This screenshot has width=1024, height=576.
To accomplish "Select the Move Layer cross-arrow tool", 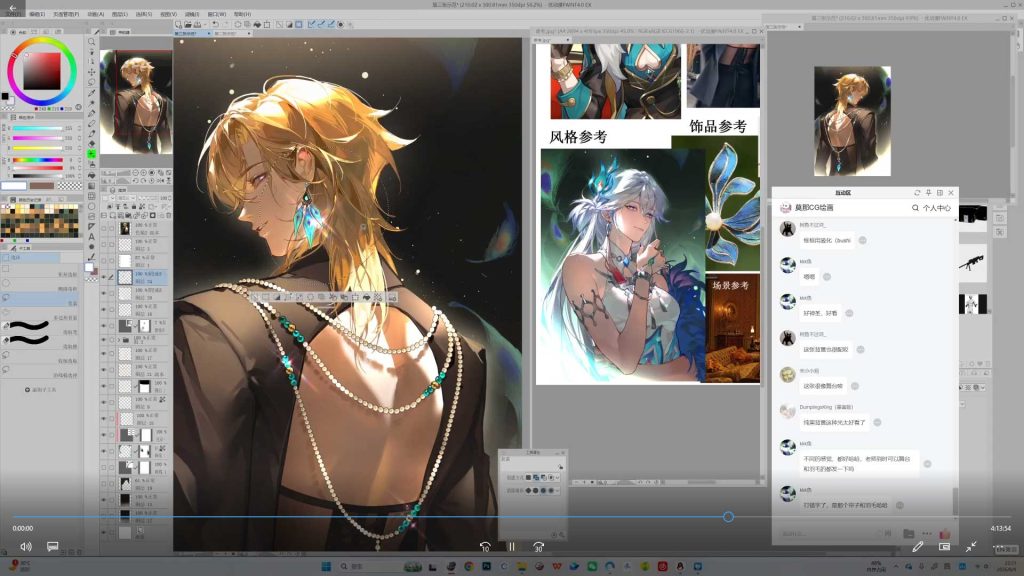I will click(91, 72).
